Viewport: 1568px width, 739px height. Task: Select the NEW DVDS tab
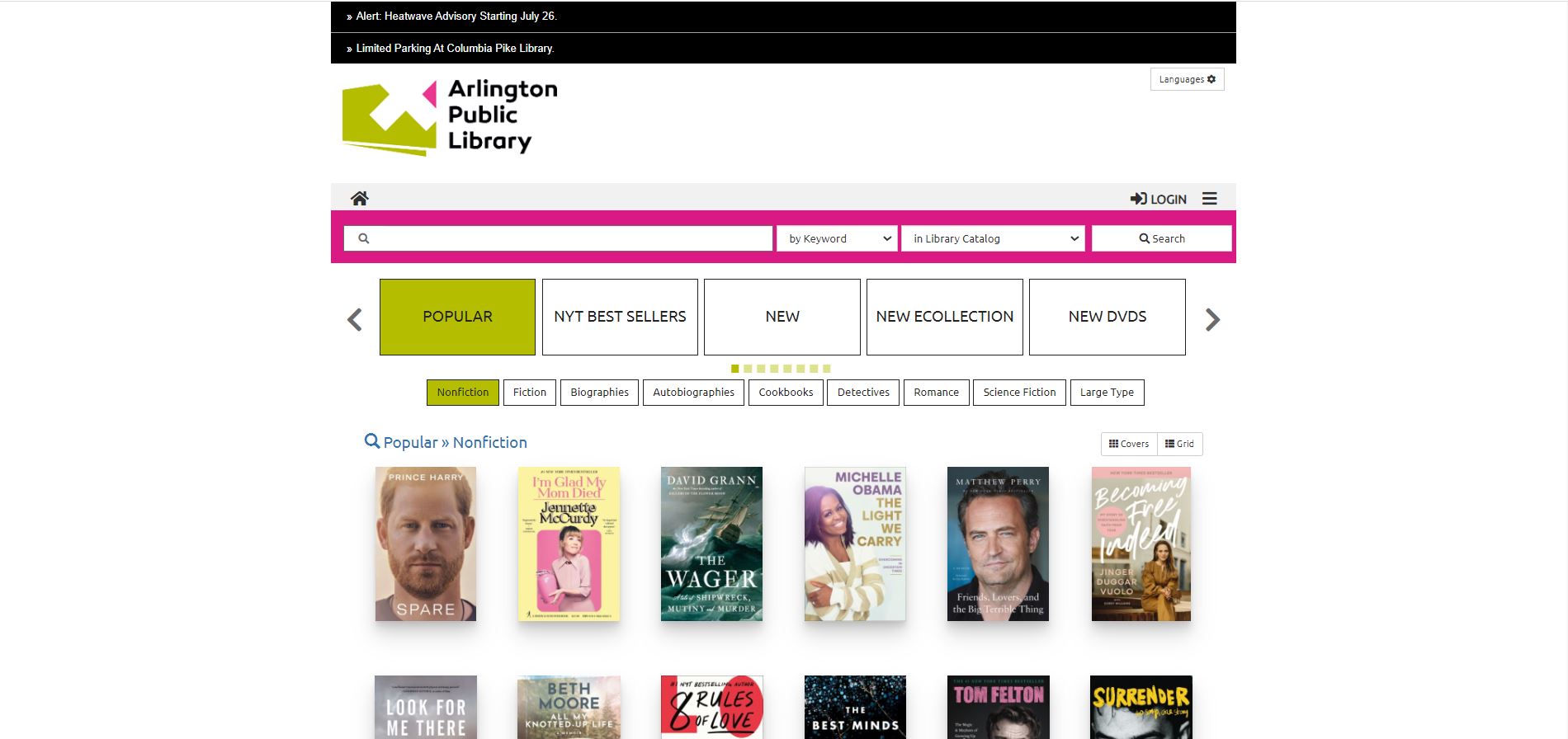click(1108, 317)
